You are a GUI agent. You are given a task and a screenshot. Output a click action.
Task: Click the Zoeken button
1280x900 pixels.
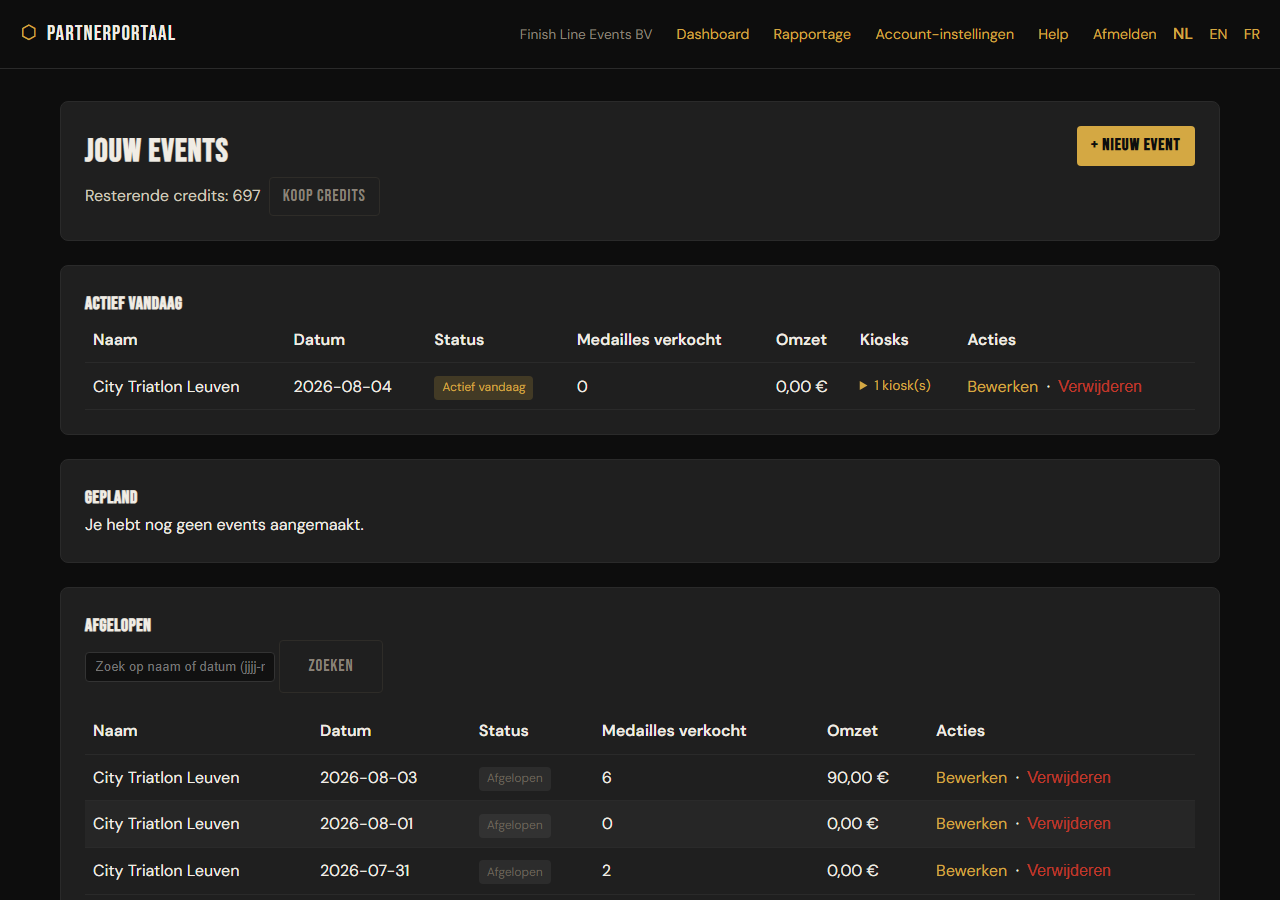tap(331, 666)
